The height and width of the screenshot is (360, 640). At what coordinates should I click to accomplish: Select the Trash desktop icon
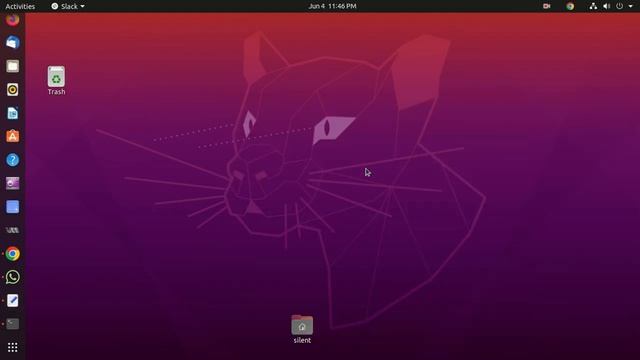tap(56, 81)
